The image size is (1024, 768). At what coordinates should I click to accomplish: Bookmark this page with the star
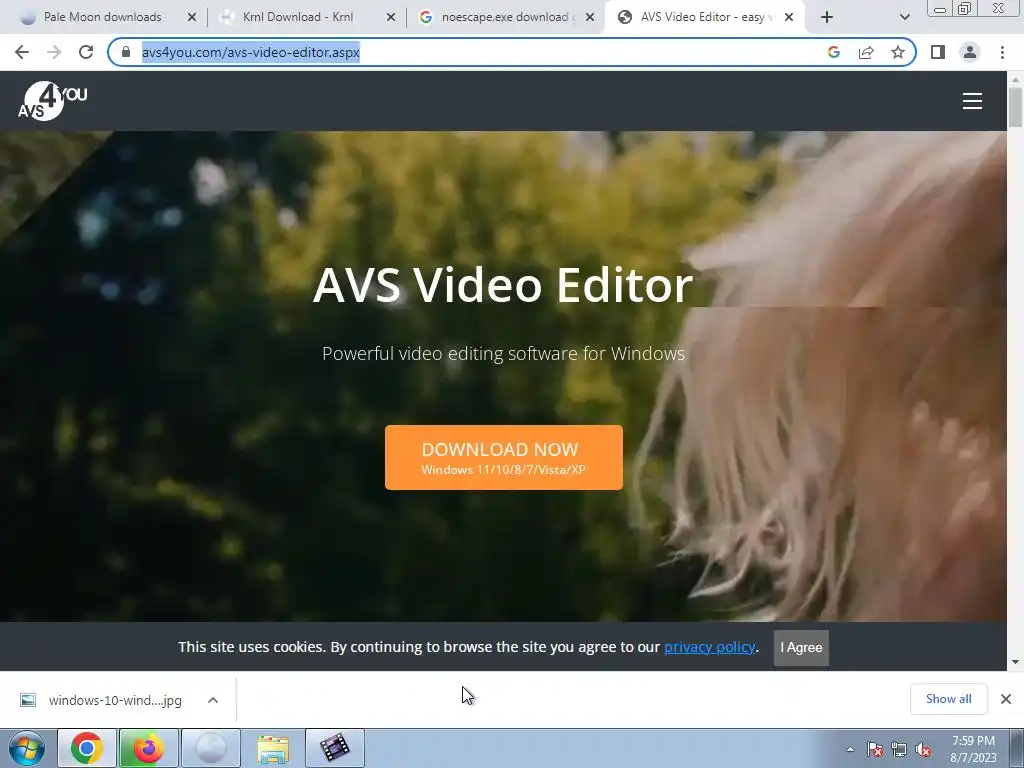pyautogui.click(x=898, y=52)
